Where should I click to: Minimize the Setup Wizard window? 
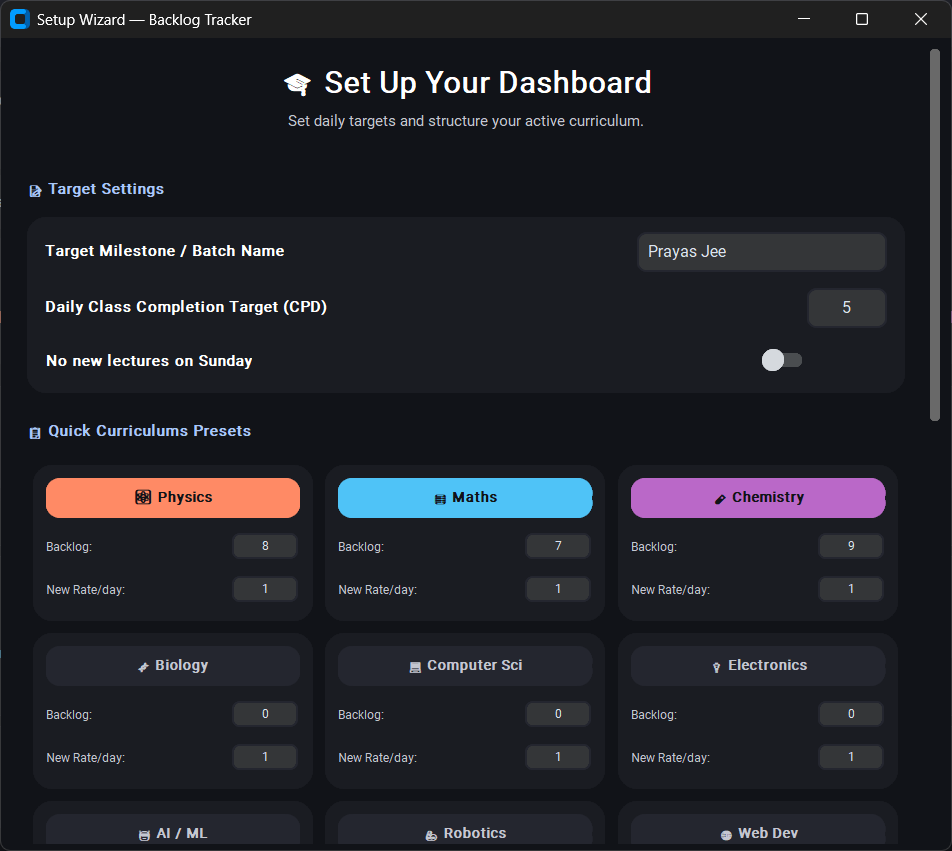(804, 19)
